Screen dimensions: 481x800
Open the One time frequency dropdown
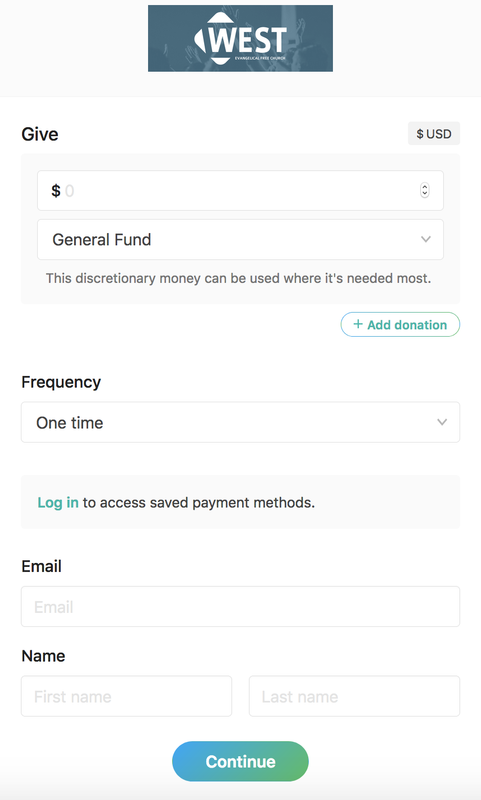(240, 422)
